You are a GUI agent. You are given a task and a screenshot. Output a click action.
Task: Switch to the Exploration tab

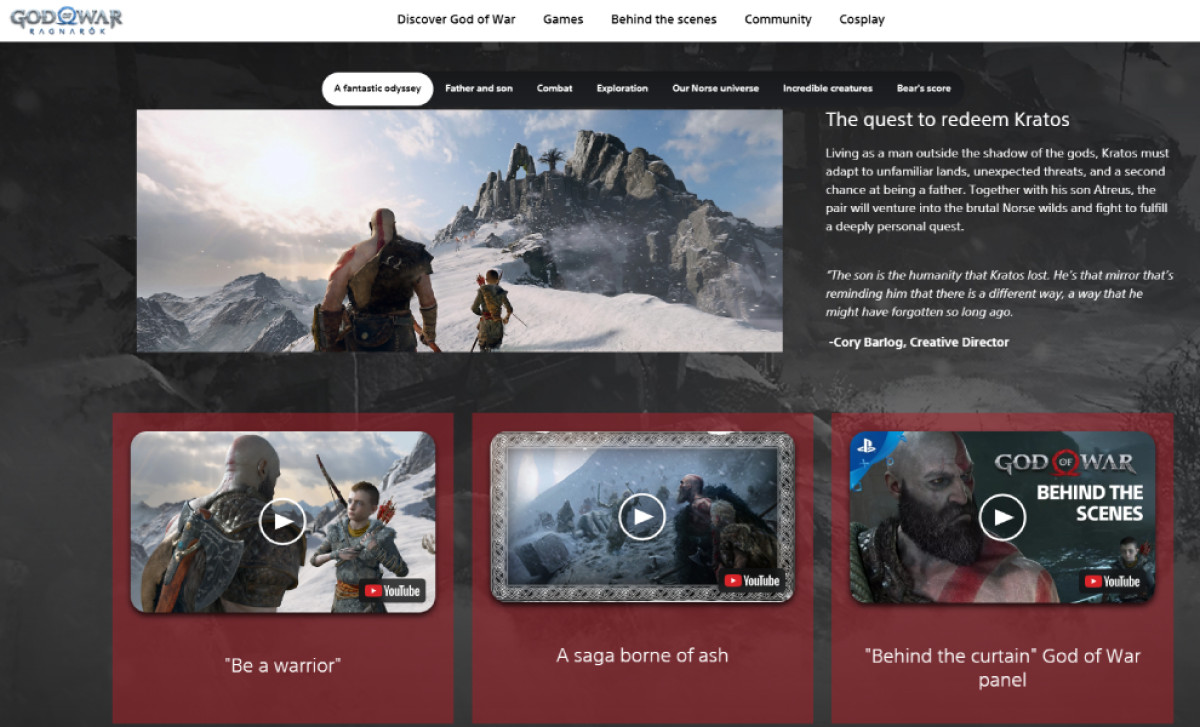(x=622, y=88)
